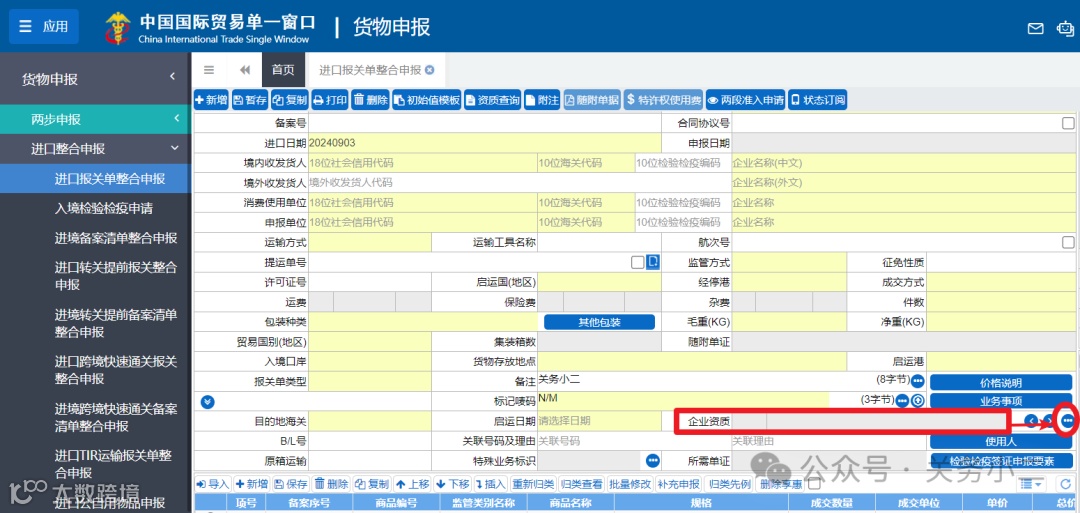Open 资质查询 toolbar button
The height and width of the screenshot is (513, 1080).
point(492,100)
